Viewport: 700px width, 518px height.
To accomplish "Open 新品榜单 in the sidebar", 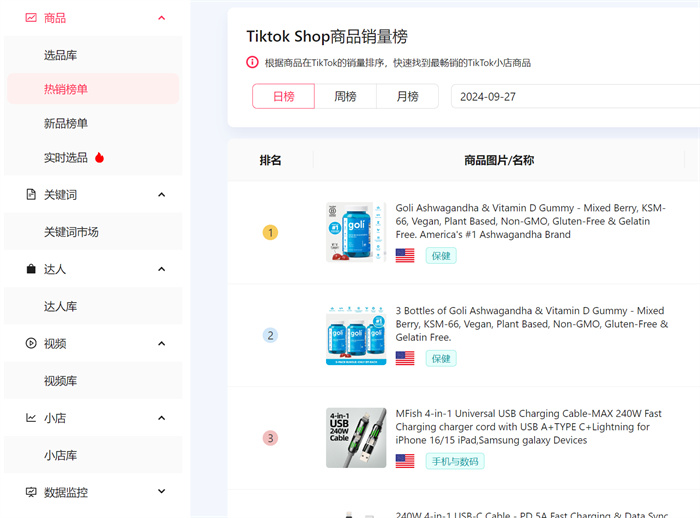I will (x=93, y=123).
